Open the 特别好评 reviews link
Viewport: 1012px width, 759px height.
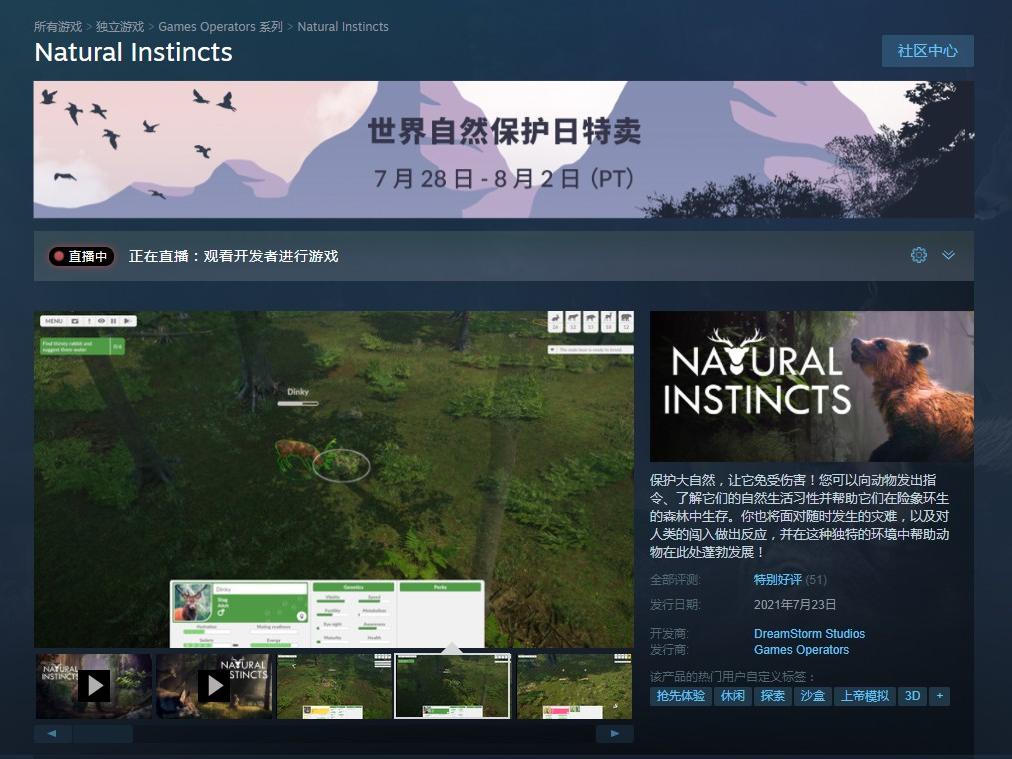[x=778, y=580]
